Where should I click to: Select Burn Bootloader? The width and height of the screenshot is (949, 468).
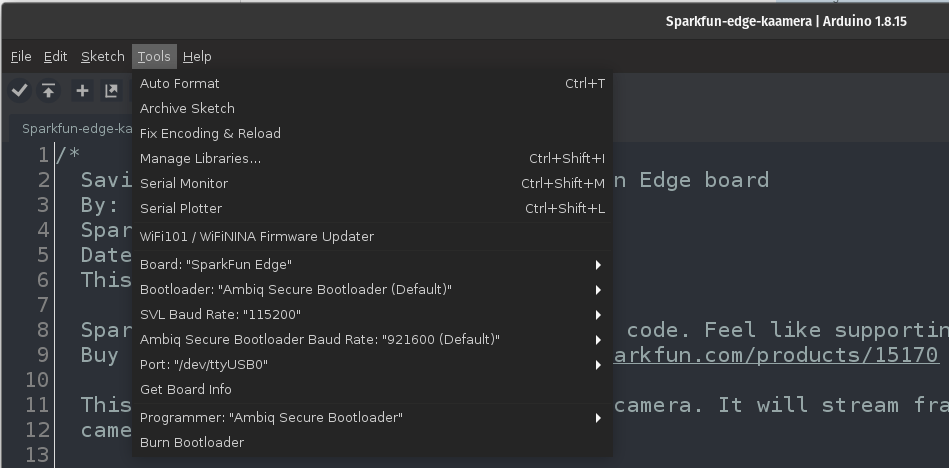point(192,443)
